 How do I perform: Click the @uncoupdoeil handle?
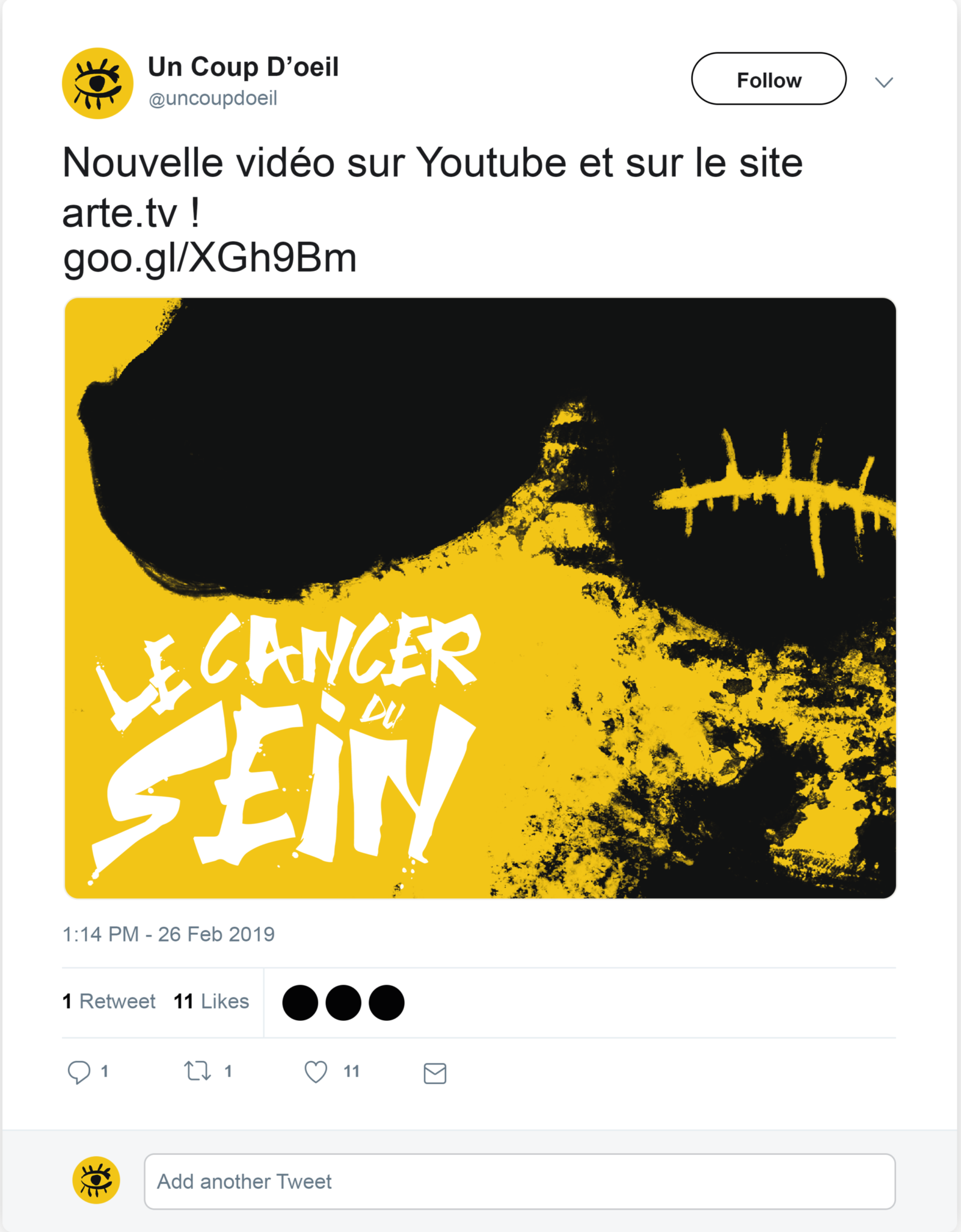[x=213, y=98]
